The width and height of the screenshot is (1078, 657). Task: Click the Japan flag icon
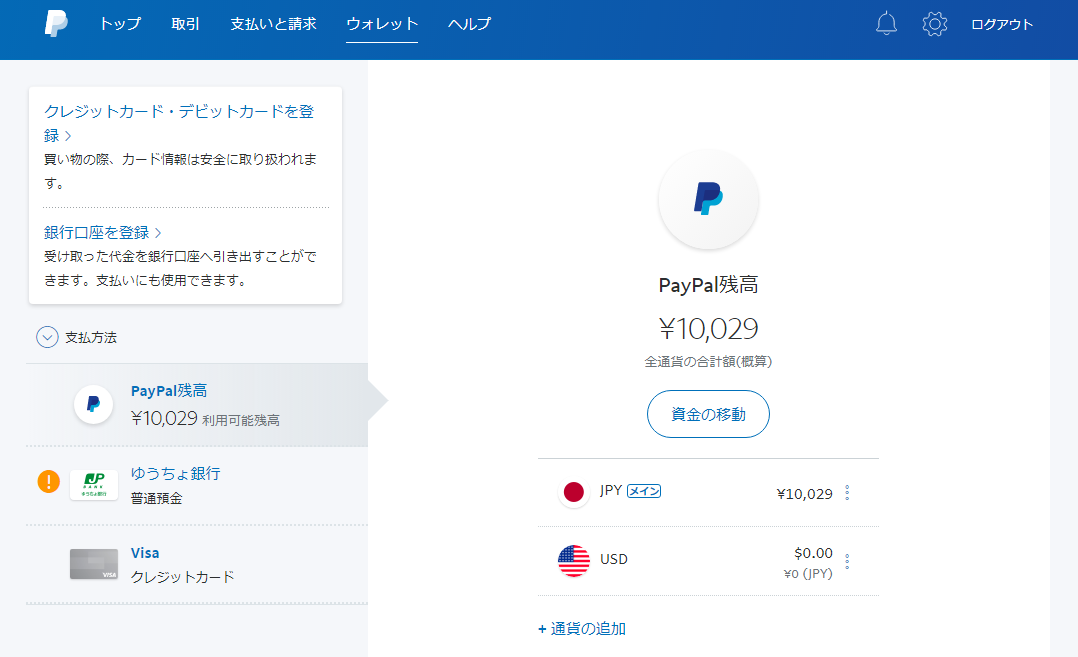[x=574, y=492]
